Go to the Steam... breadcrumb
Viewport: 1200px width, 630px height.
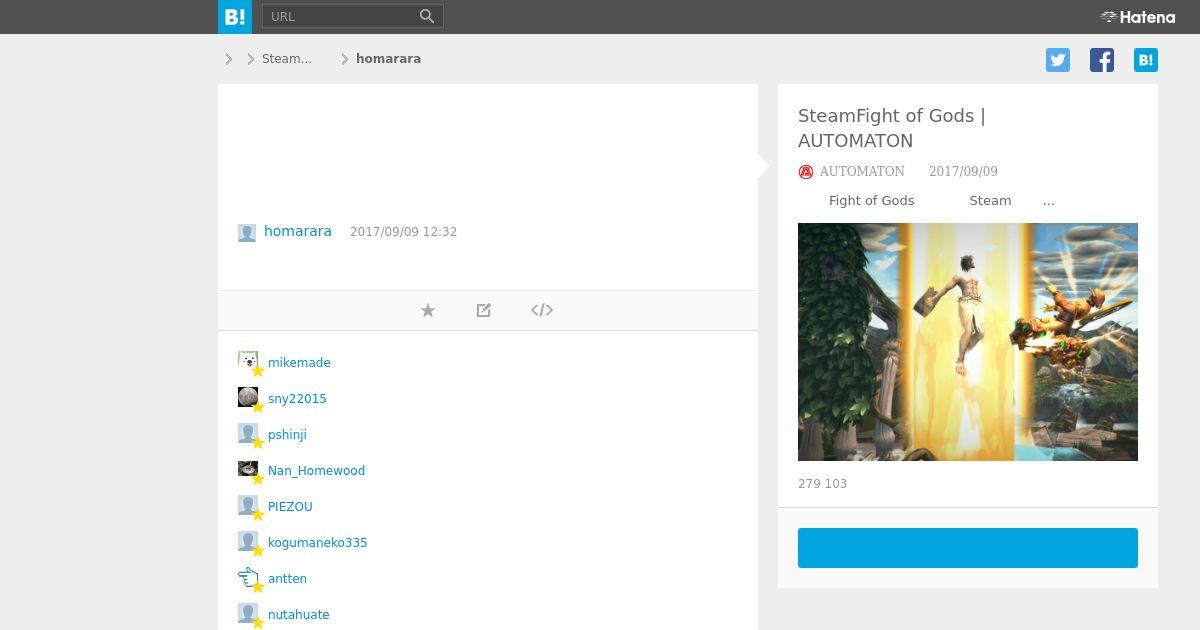click(x=287, y=59)
